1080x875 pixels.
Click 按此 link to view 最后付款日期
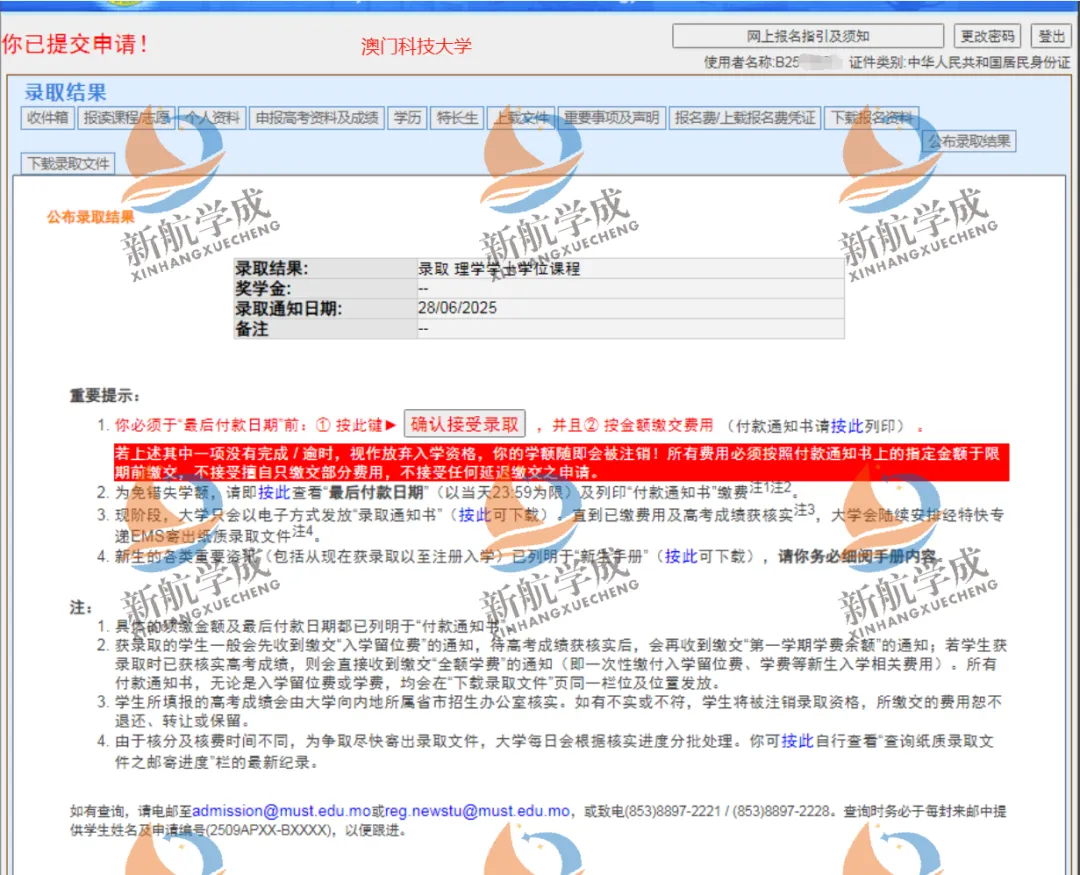273,492
